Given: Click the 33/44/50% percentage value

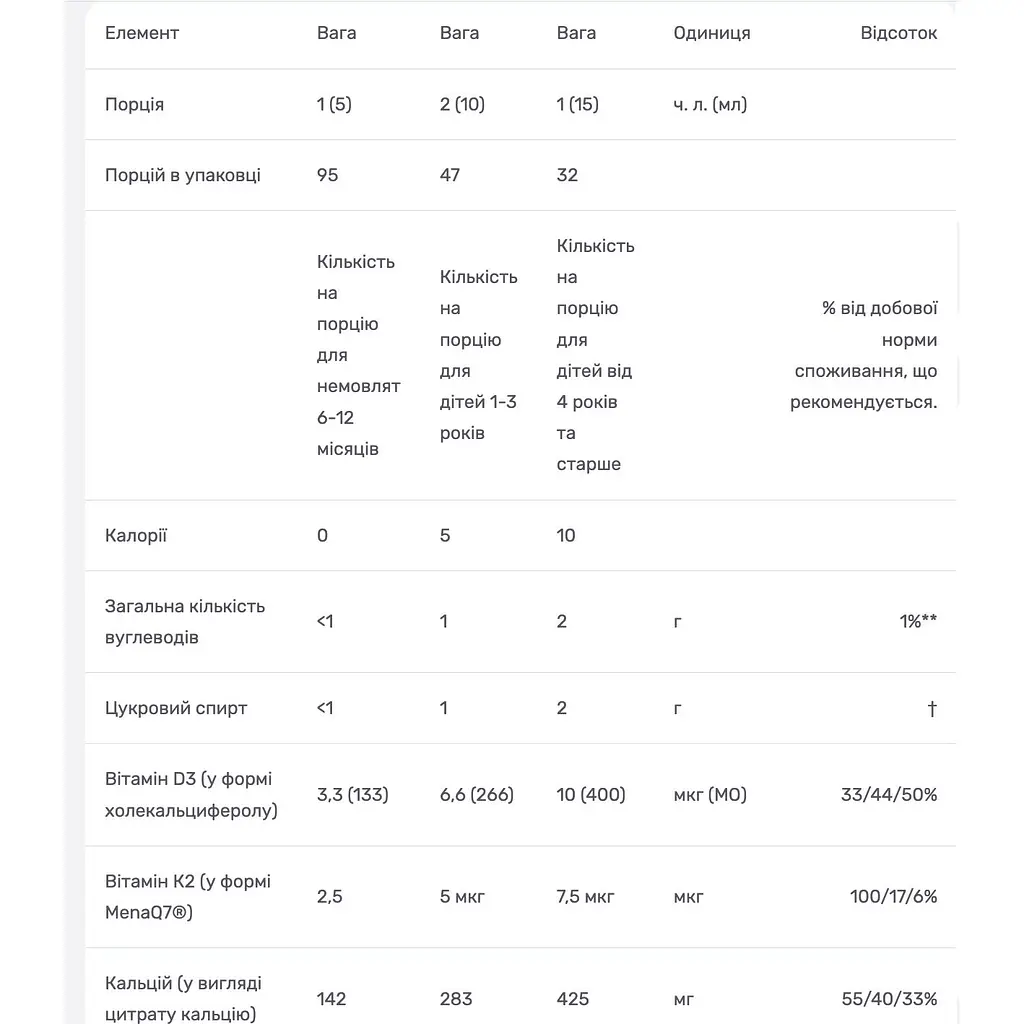Looking at the screenshot, I should click(889, 795).
